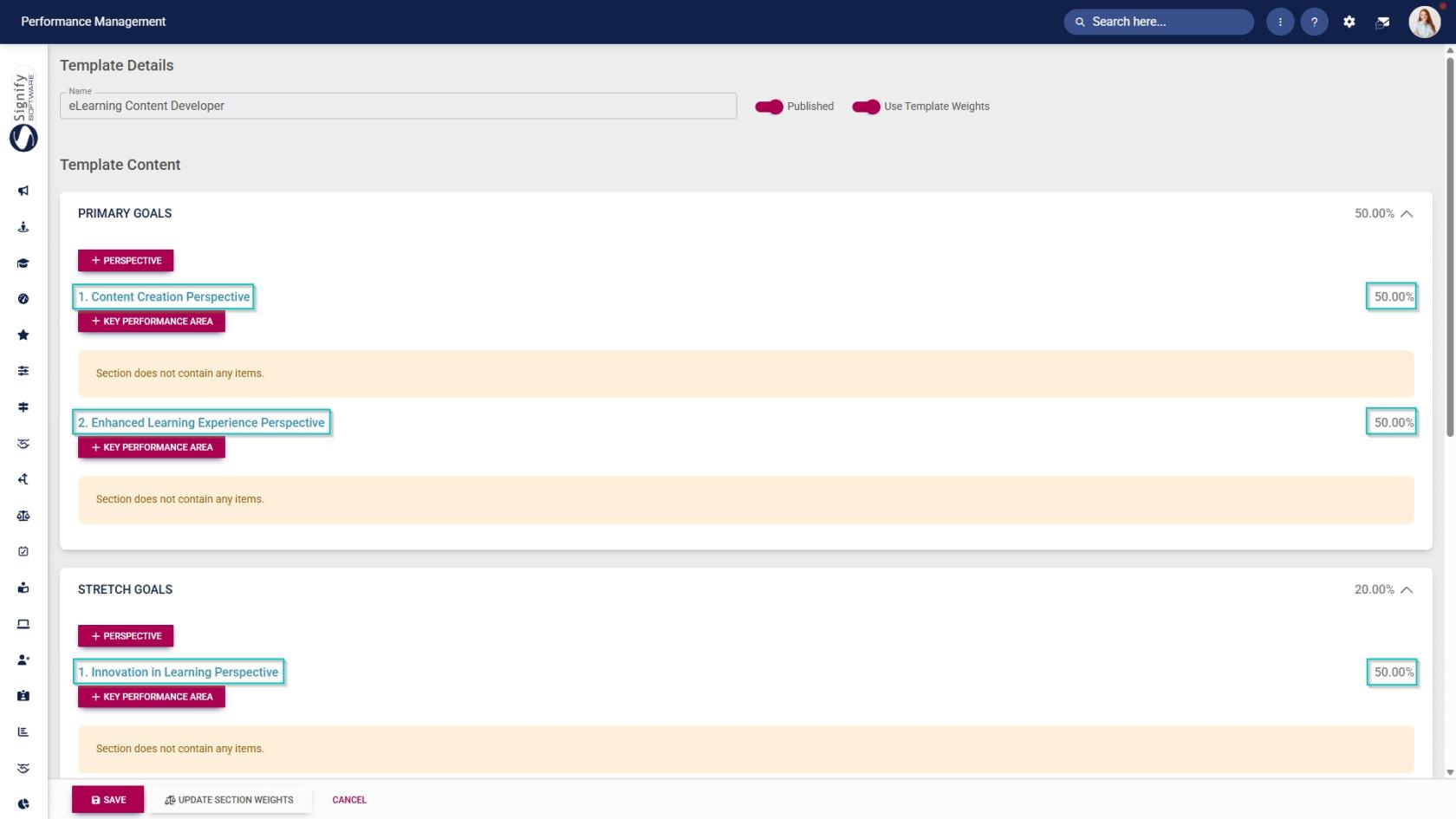This screenshot has height=819, width=1456.
Task: Add Key Performance Area to Innovation in Learning
Action: tap(152, 697)
